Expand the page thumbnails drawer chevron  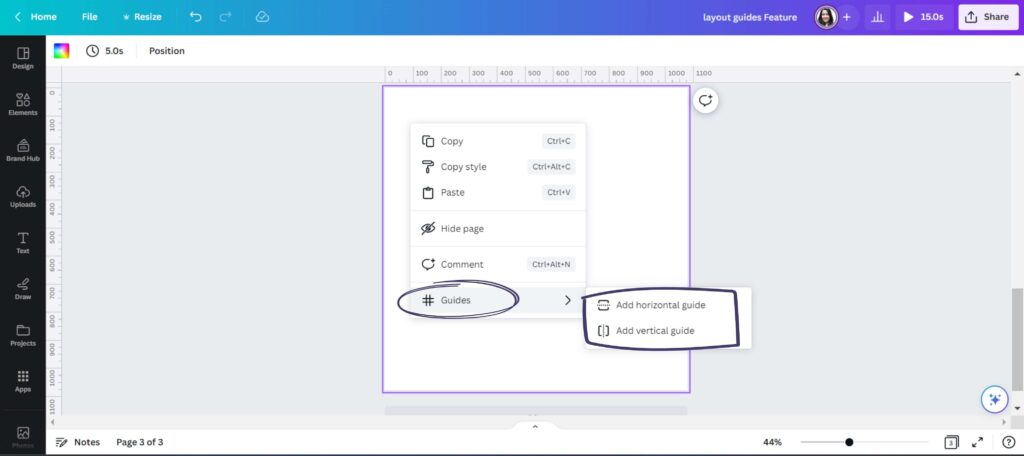535,427
